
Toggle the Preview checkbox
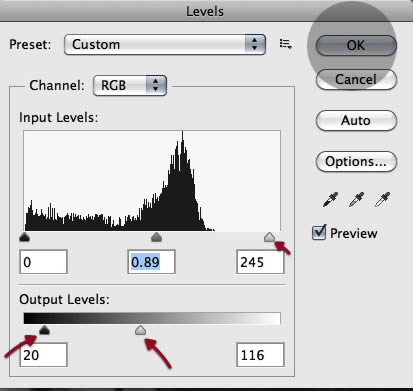click(319, 232)
